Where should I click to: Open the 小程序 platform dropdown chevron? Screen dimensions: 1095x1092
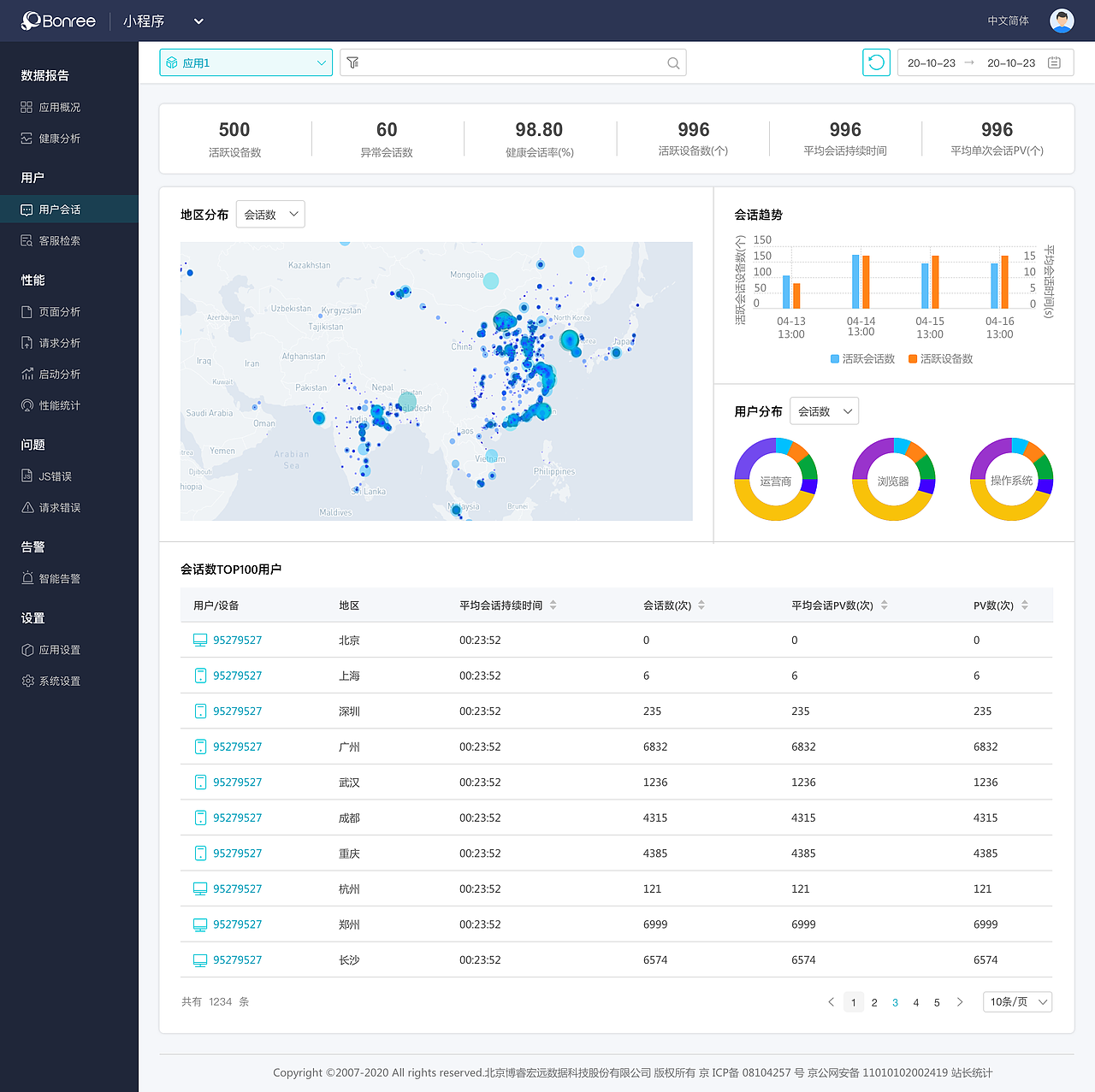coord(198,21)
